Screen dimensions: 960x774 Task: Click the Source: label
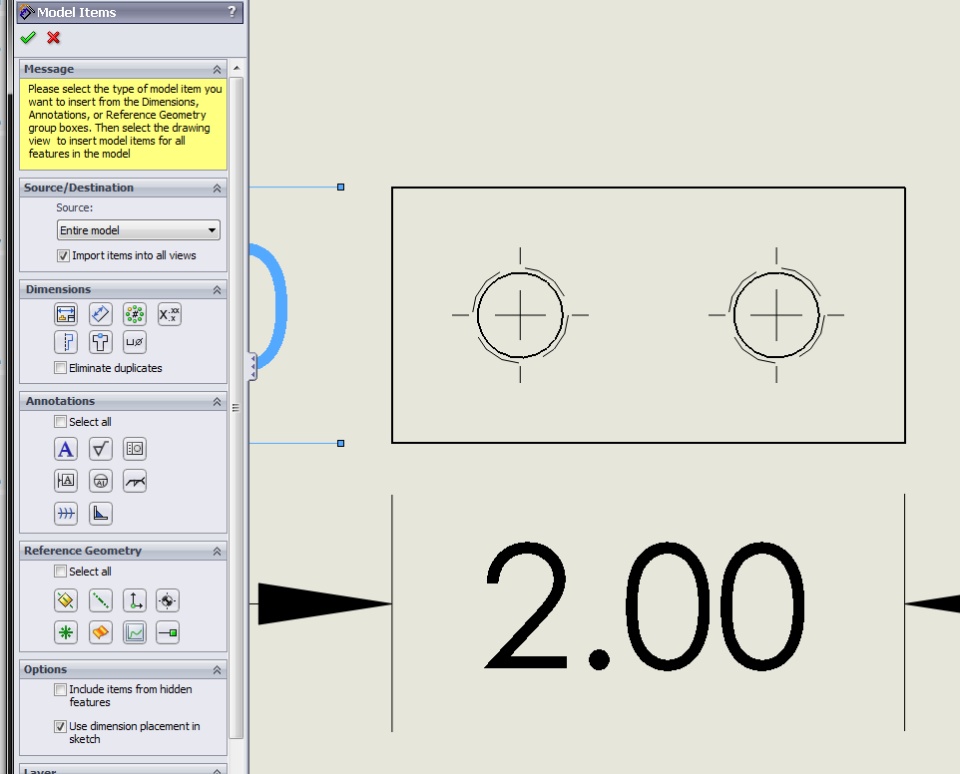pyautogui.click(x=75, y=208)
